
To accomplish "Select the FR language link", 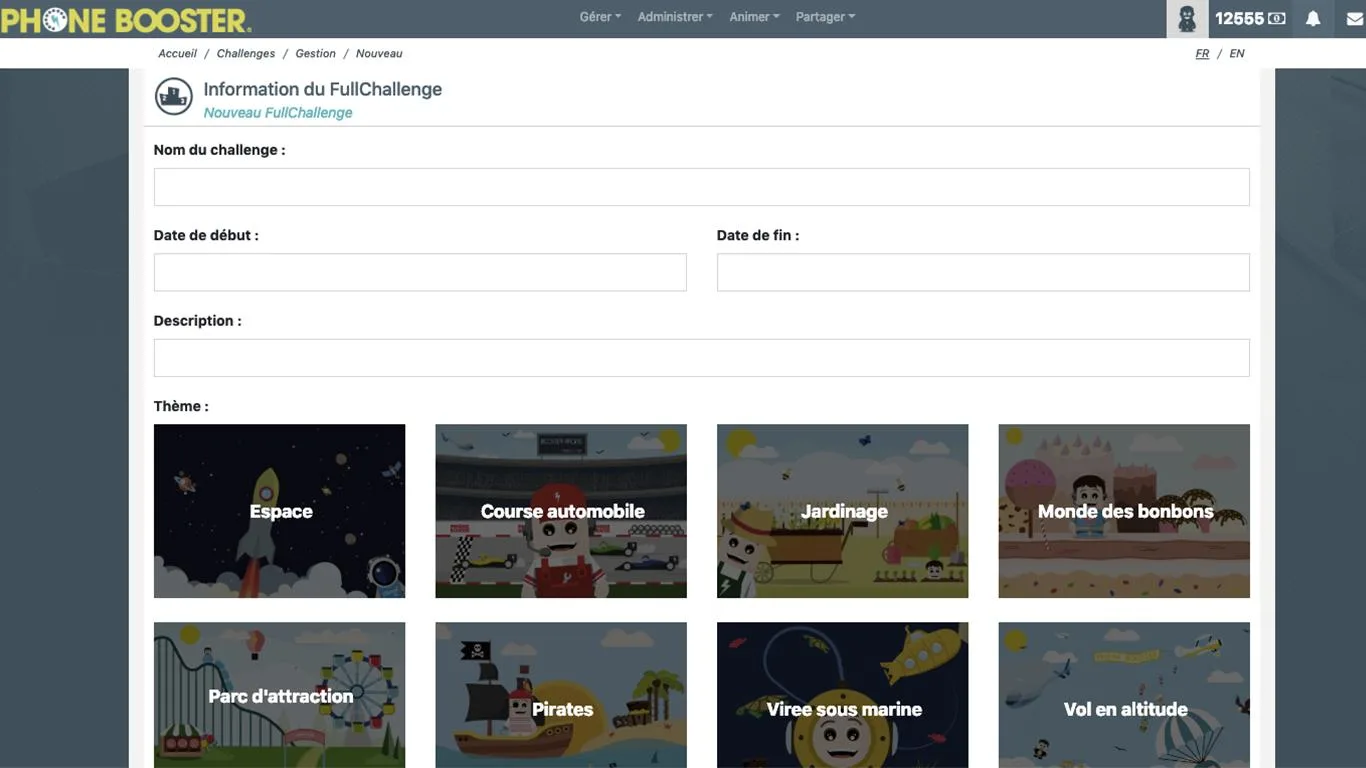I will point(1202,54).
